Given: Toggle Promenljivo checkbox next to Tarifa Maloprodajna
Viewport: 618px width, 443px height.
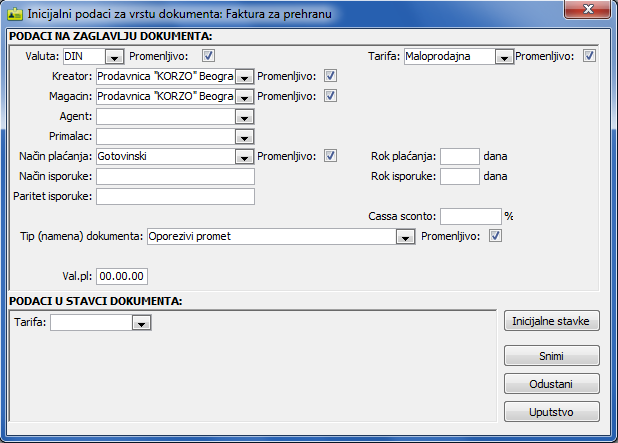Looking at the screenshot, I should 589,56.
